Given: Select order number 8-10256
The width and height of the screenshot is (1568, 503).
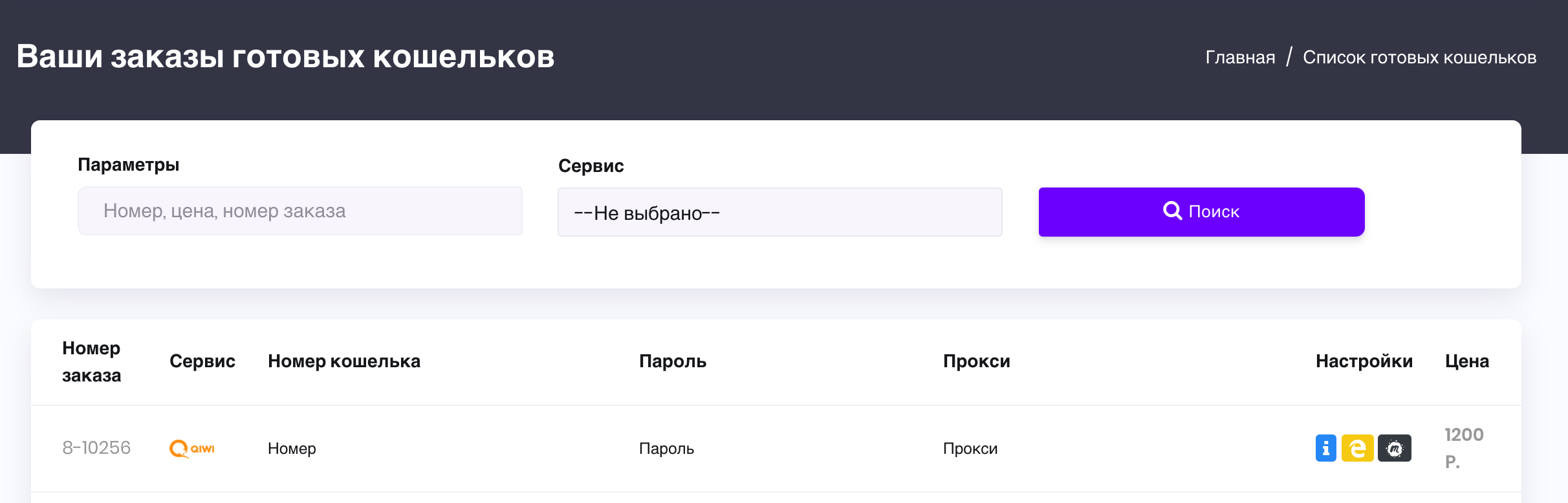Looking at the screenshot, I should (x=96, y=448).
